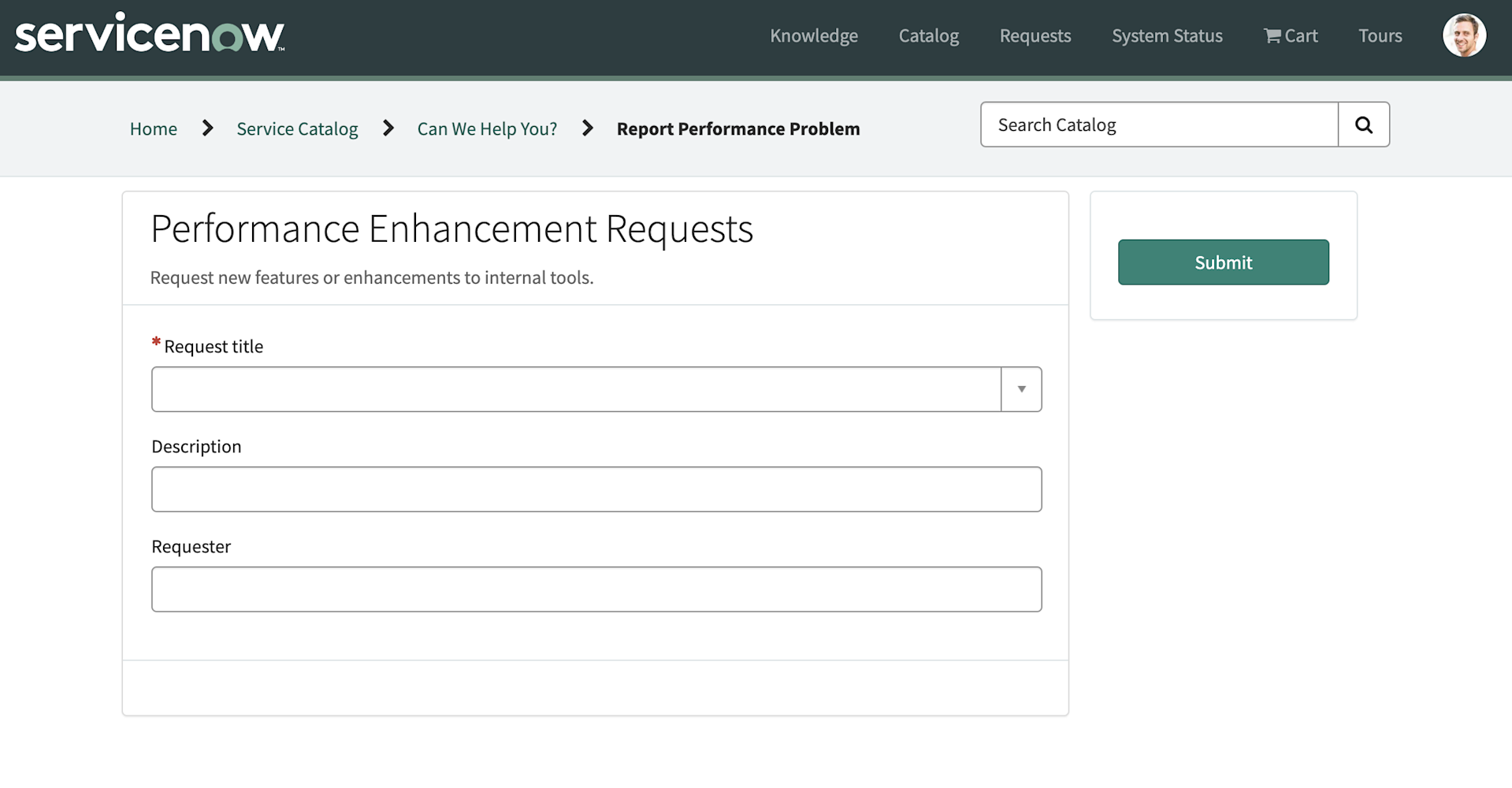The height and width of the screenshot is (788, 1512).
Task: Open the Requester lookup field
Action: click(596, 589)
